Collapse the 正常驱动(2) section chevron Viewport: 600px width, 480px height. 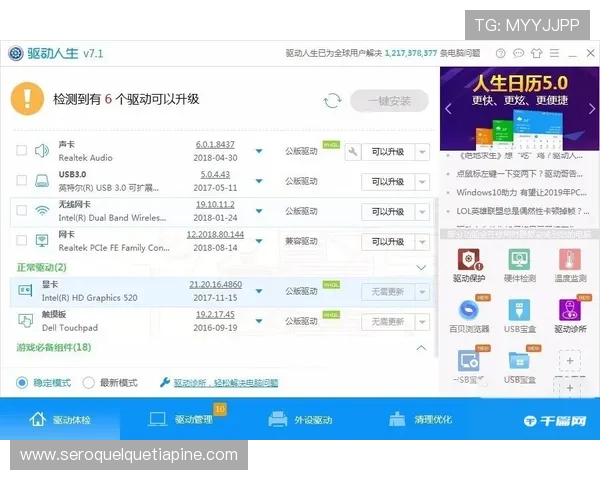(x=421, y=268)
